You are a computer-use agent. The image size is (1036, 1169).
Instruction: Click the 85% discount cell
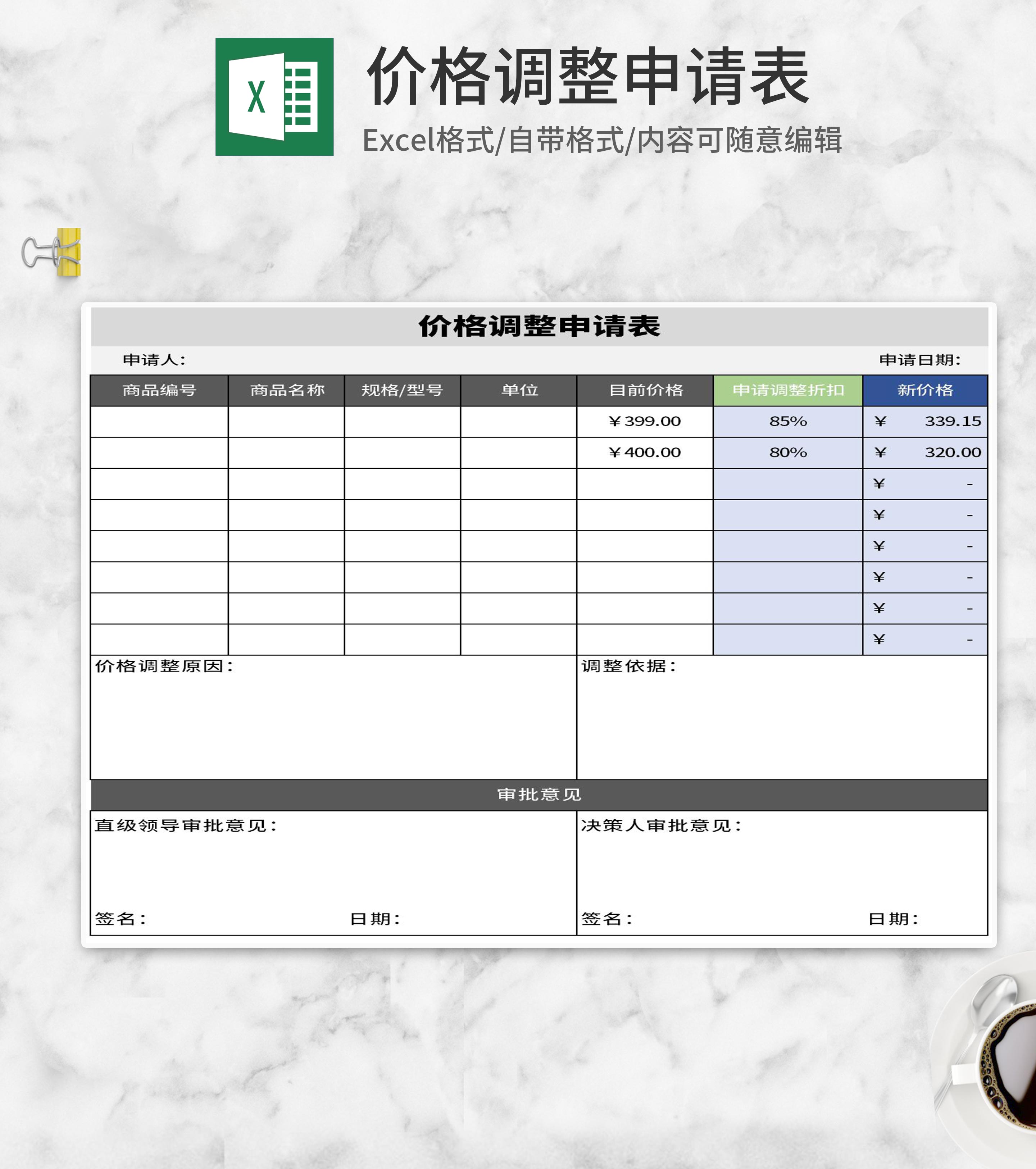click(788, 422)
